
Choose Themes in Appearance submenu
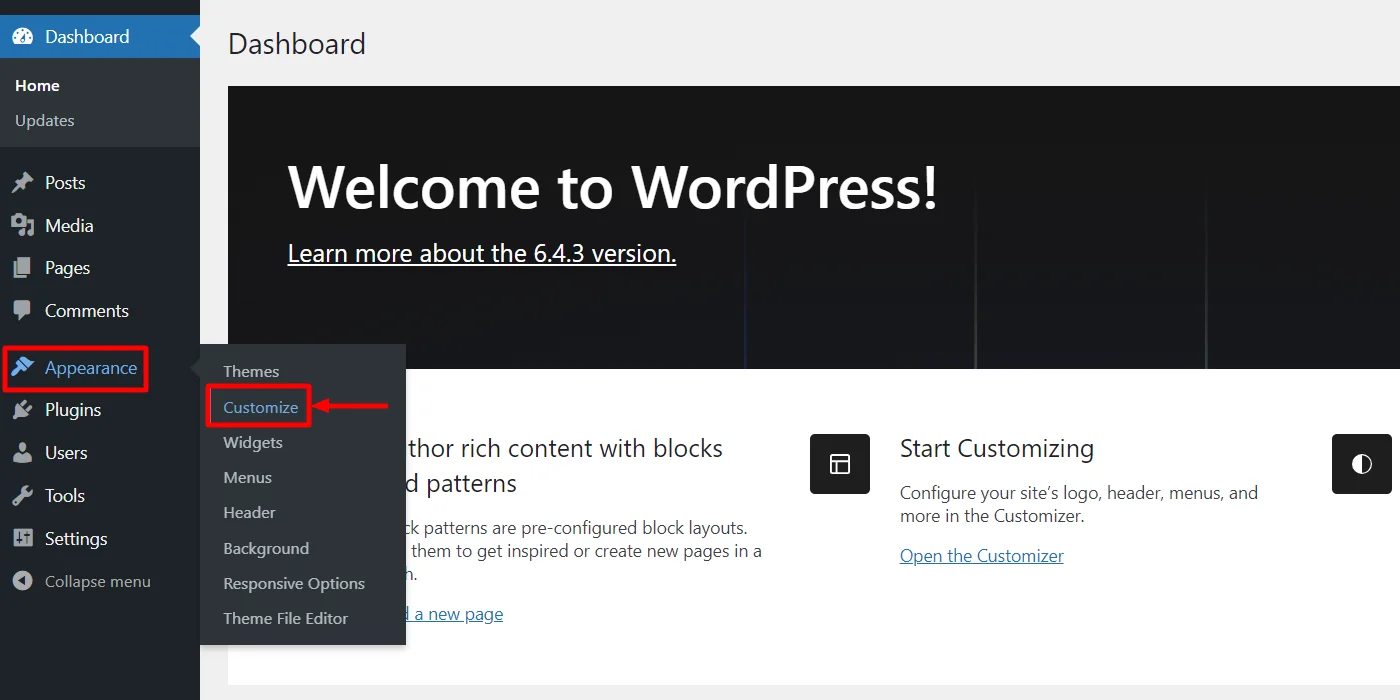pyautogui.click(x=251, y=372)
